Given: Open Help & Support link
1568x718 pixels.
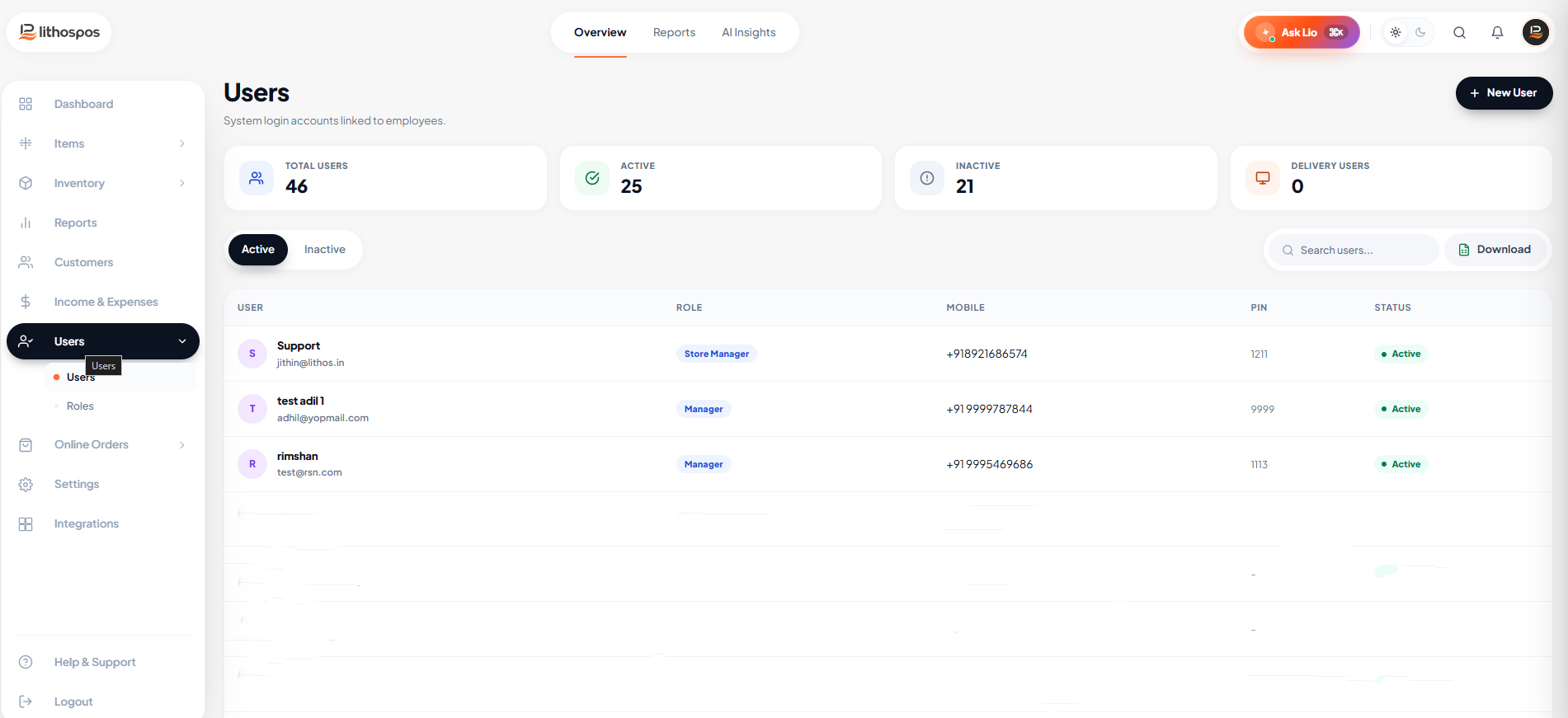Looking at the screenshot, I should (95, 662).
